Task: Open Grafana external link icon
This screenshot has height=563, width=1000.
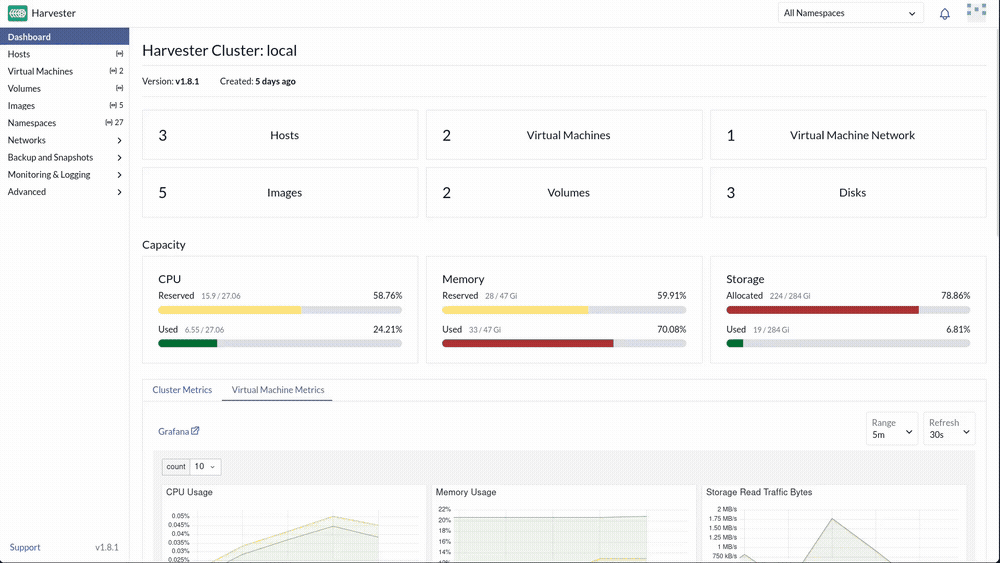Action: 195,431
